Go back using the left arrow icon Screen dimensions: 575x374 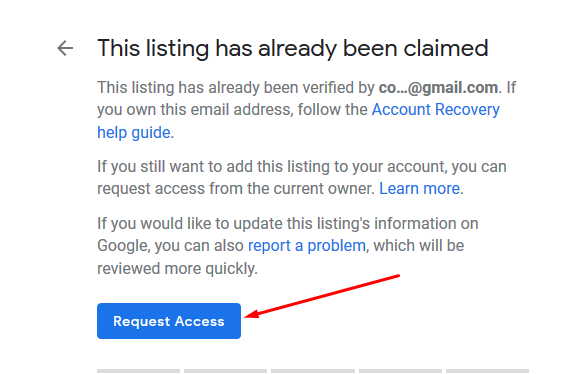click(65, 48)
